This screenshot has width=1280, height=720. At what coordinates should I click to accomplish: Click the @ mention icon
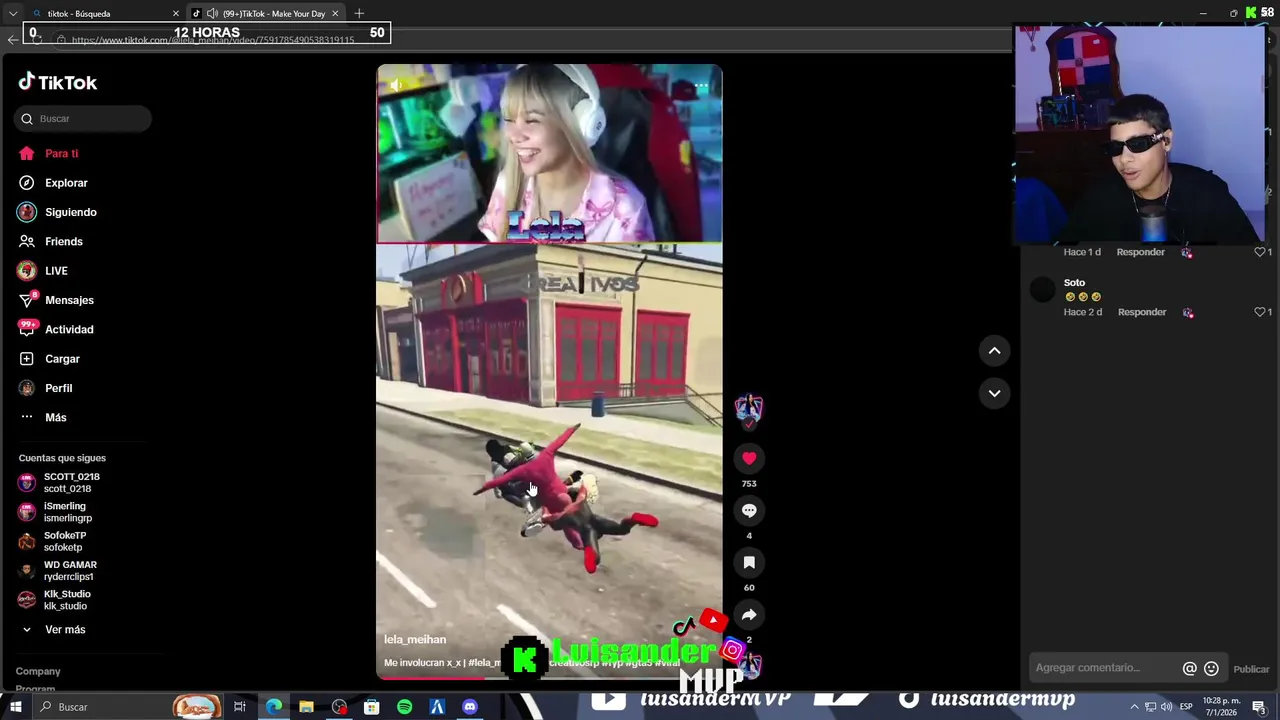[x=1189, y=669]
